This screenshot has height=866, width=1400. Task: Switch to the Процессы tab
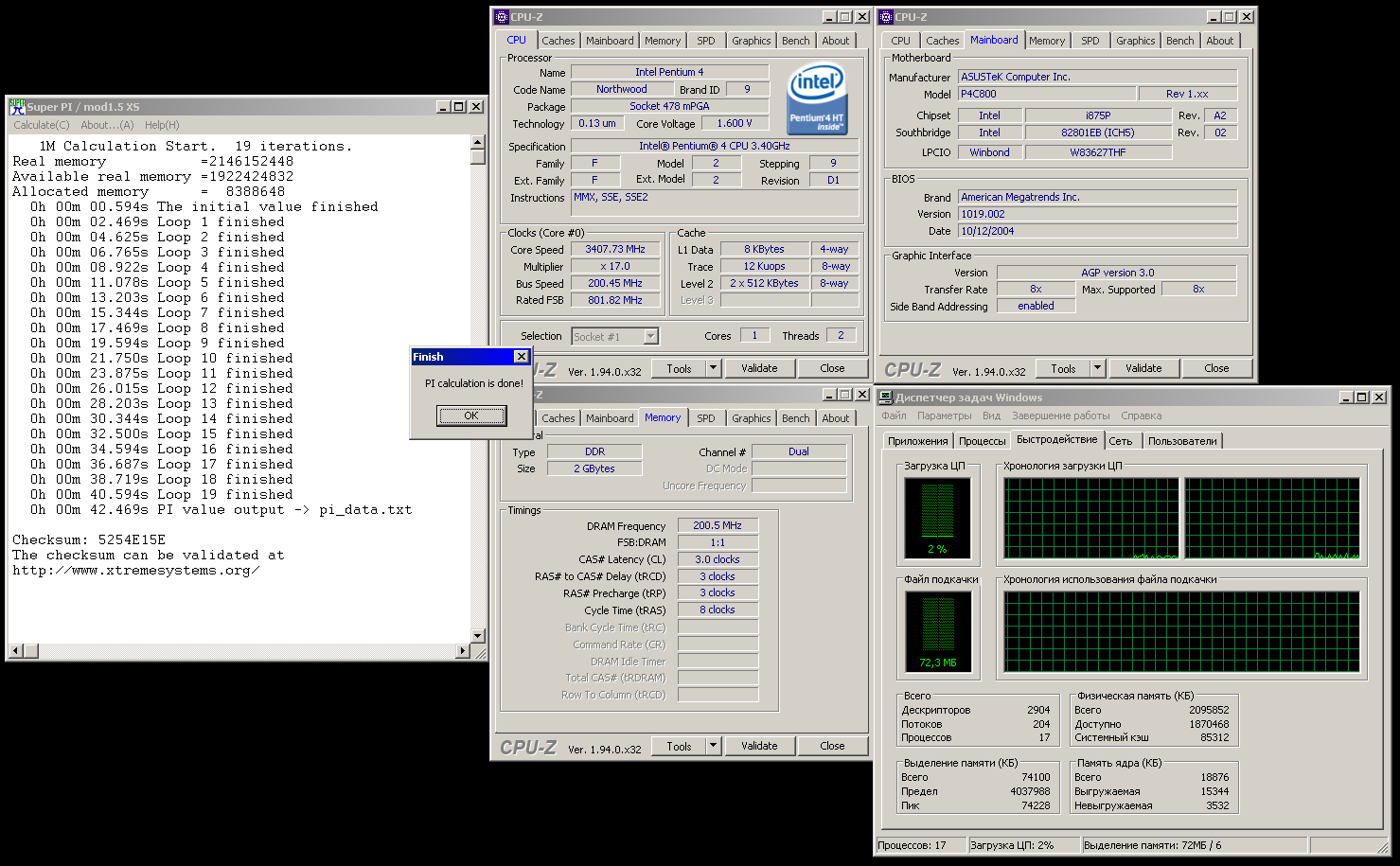(x=983, y=441)
